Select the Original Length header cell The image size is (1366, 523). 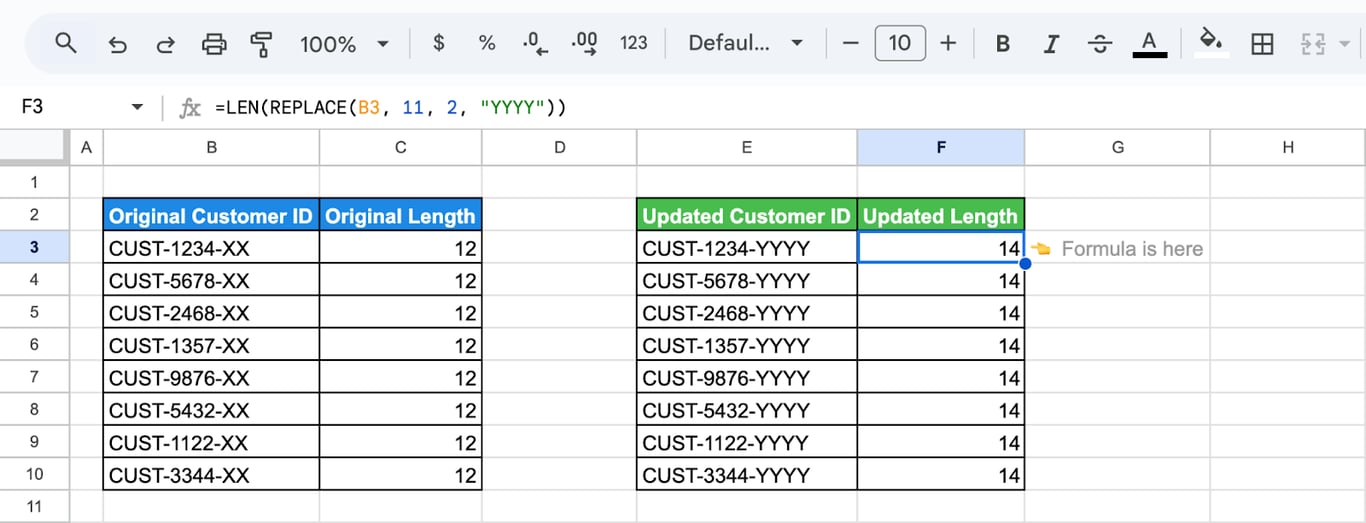[x=401, y=215]
